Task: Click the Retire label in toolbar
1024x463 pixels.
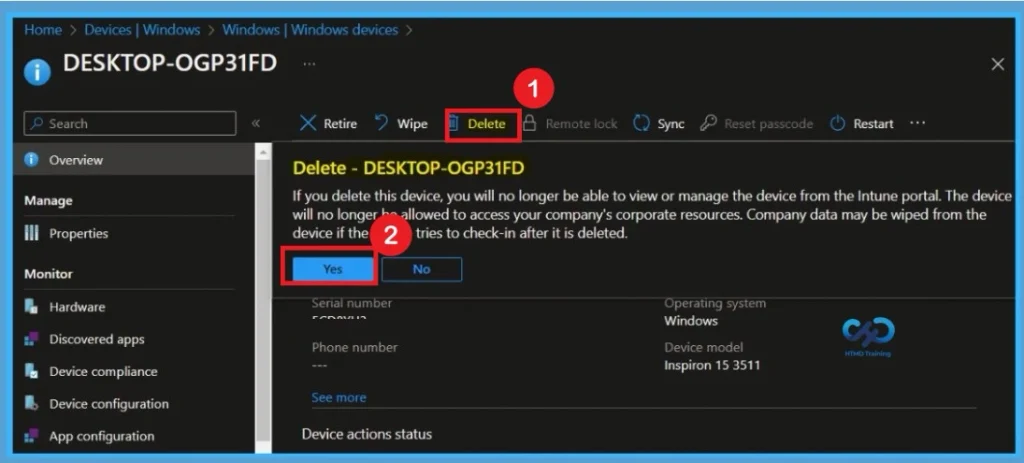Action: pos(340,123)
